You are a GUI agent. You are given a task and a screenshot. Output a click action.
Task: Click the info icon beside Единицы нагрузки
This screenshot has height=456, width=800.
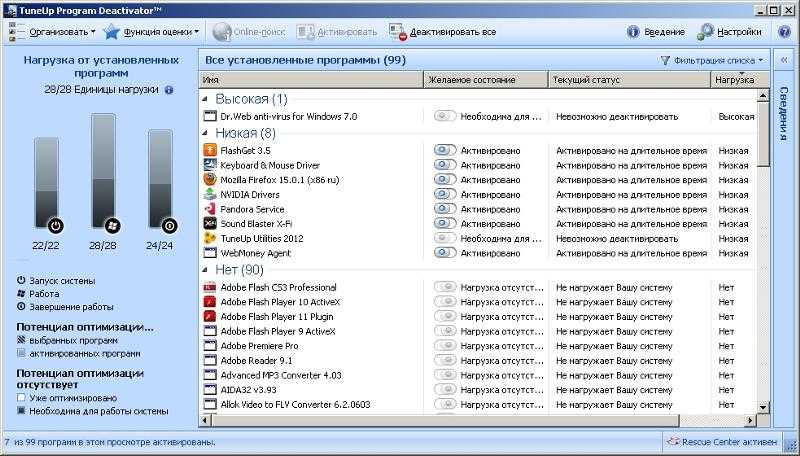click(169, 90)
